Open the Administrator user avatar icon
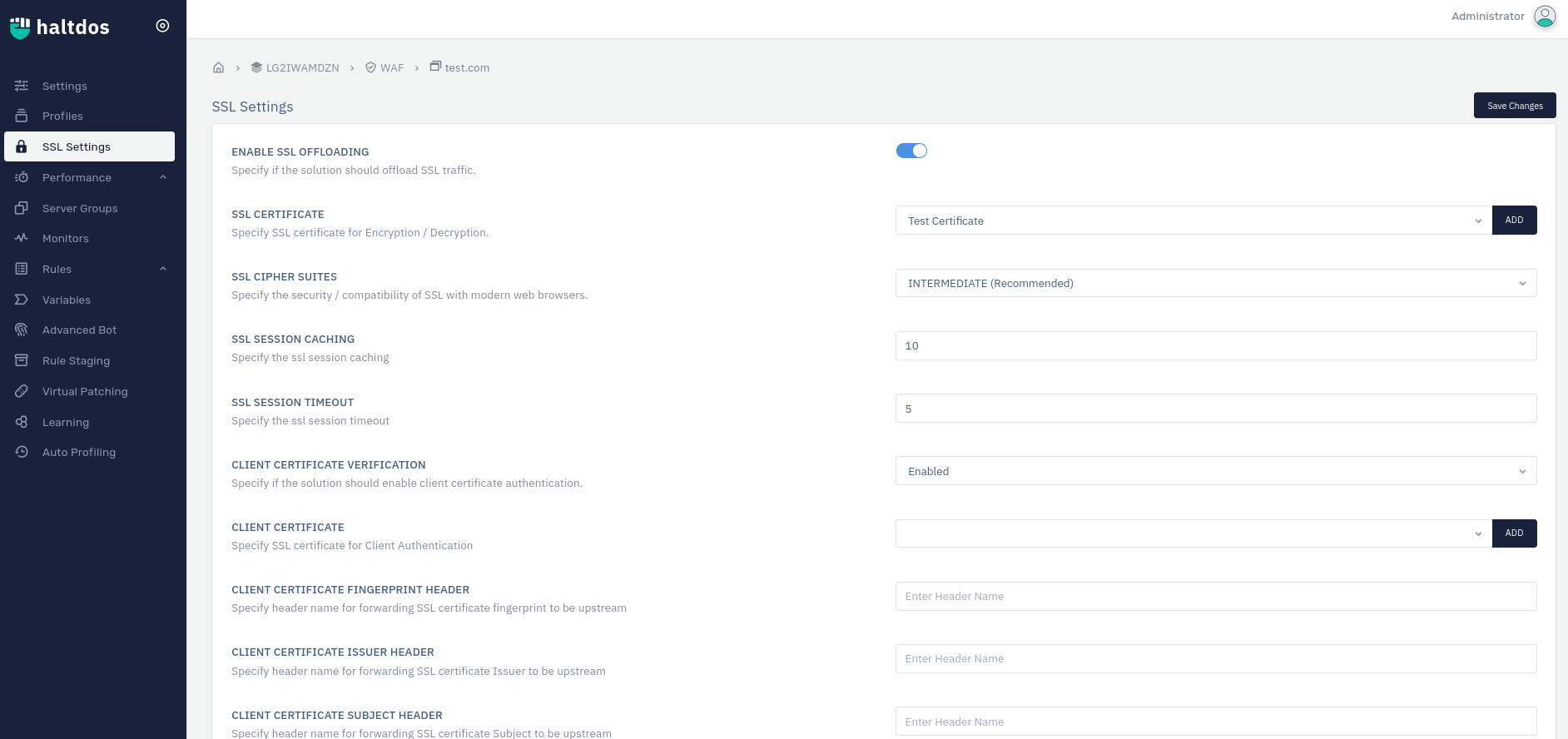Image resolution: width=1568 pixels, height=739 pixels. coord(1545,17)
